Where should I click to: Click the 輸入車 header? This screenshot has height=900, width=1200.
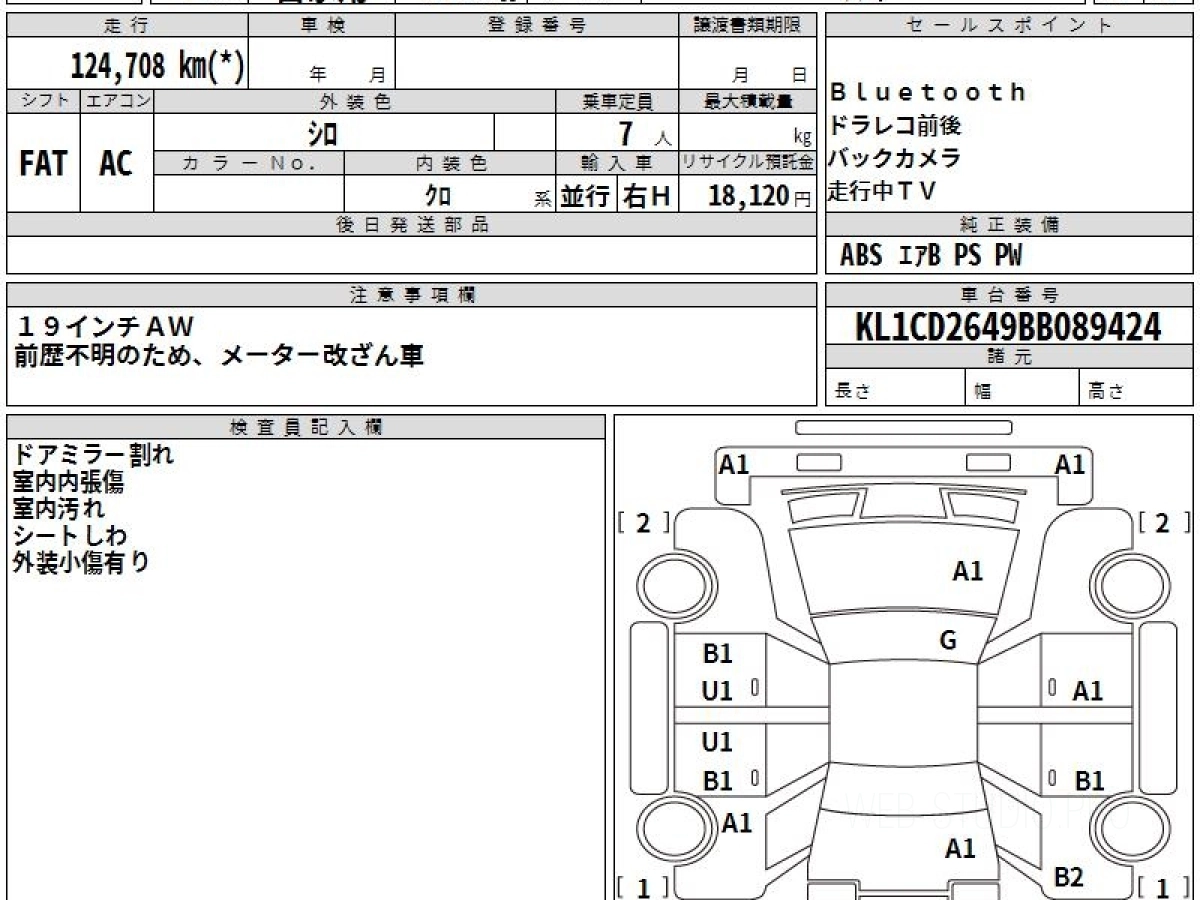click(617, 163)
